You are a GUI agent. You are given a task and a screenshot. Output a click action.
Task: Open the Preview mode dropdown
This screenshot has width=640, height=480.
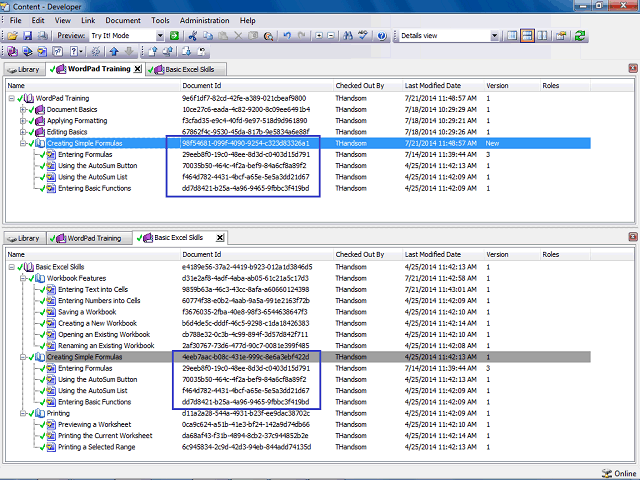(x=160, y=36)
